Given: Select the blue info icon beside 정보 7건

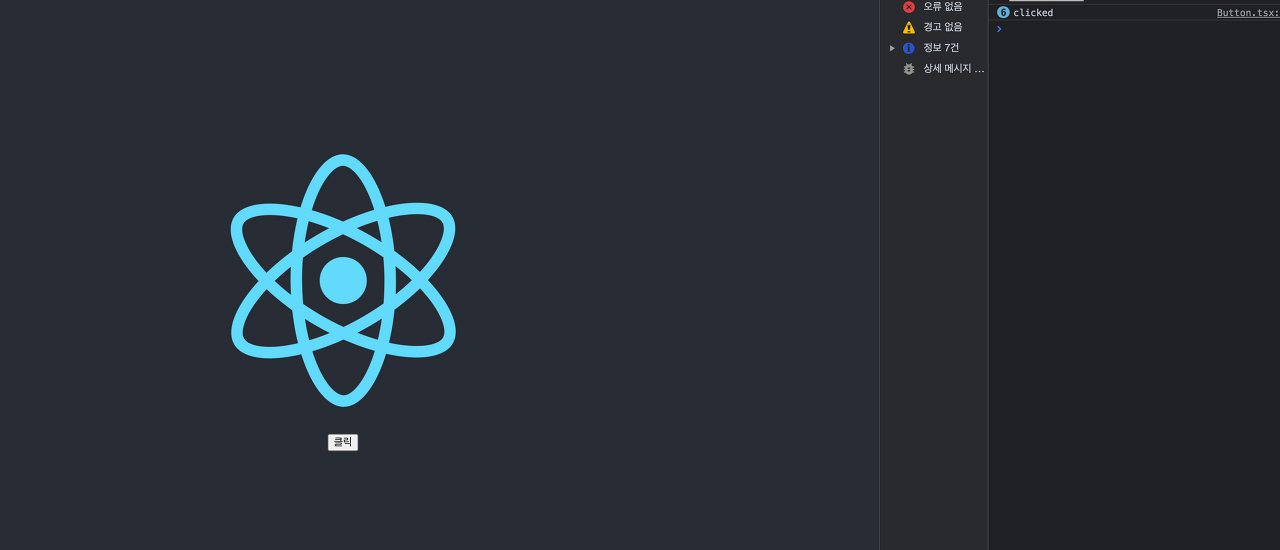Looking at the screenshot, I should point(909,48).
